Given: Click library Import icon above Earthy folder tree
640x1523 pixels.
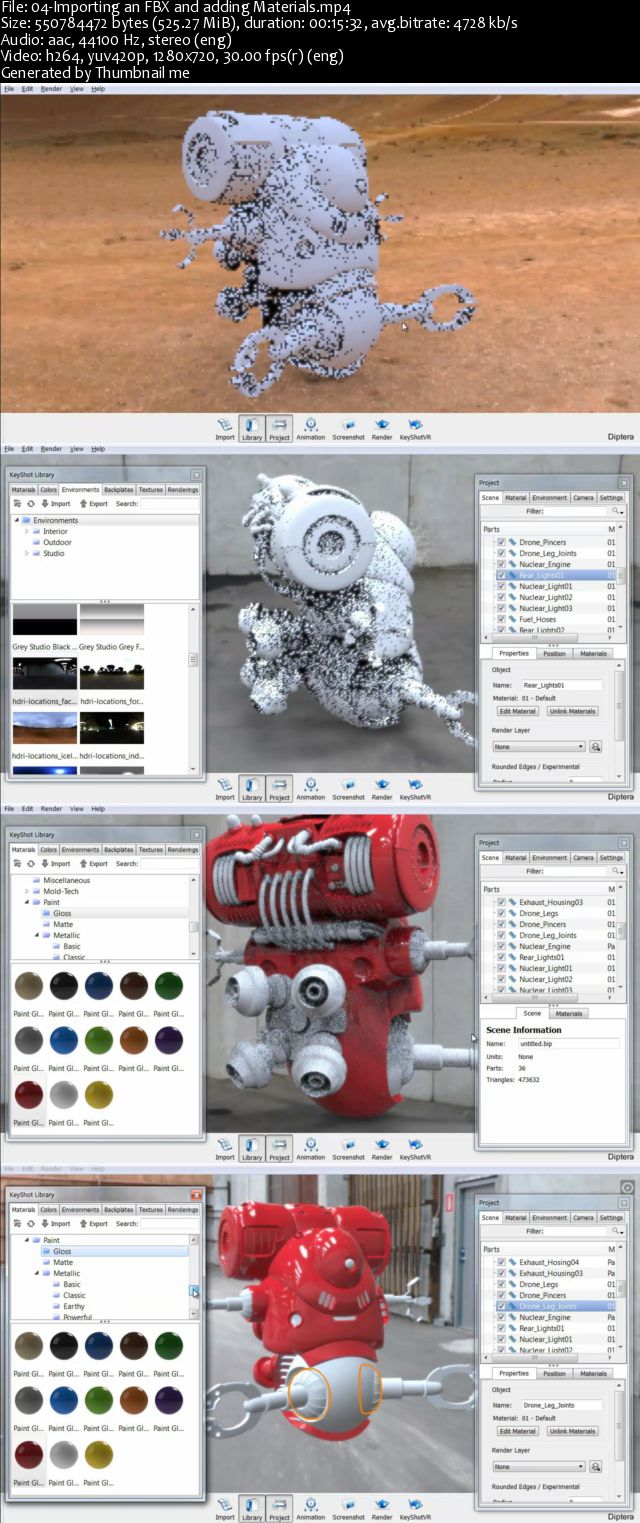Looking at the screenshot, I should tap(55, 1224).
